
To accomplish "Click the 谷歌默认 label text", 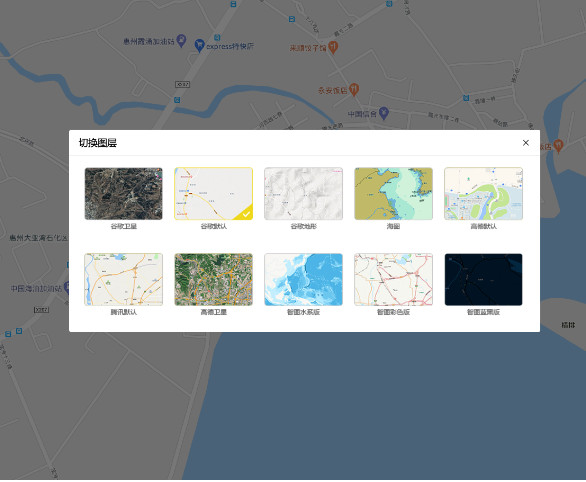I will [x=213, y=226].
